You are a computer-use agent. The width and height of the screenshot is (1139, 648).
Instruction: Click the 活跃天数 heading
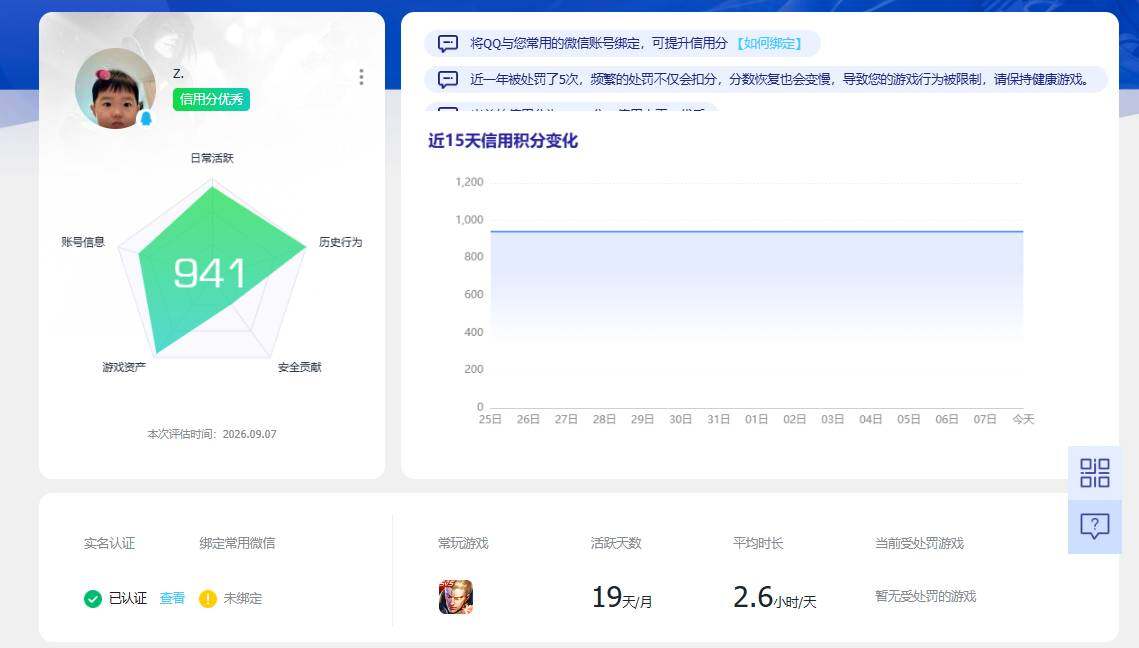point(616,543)
